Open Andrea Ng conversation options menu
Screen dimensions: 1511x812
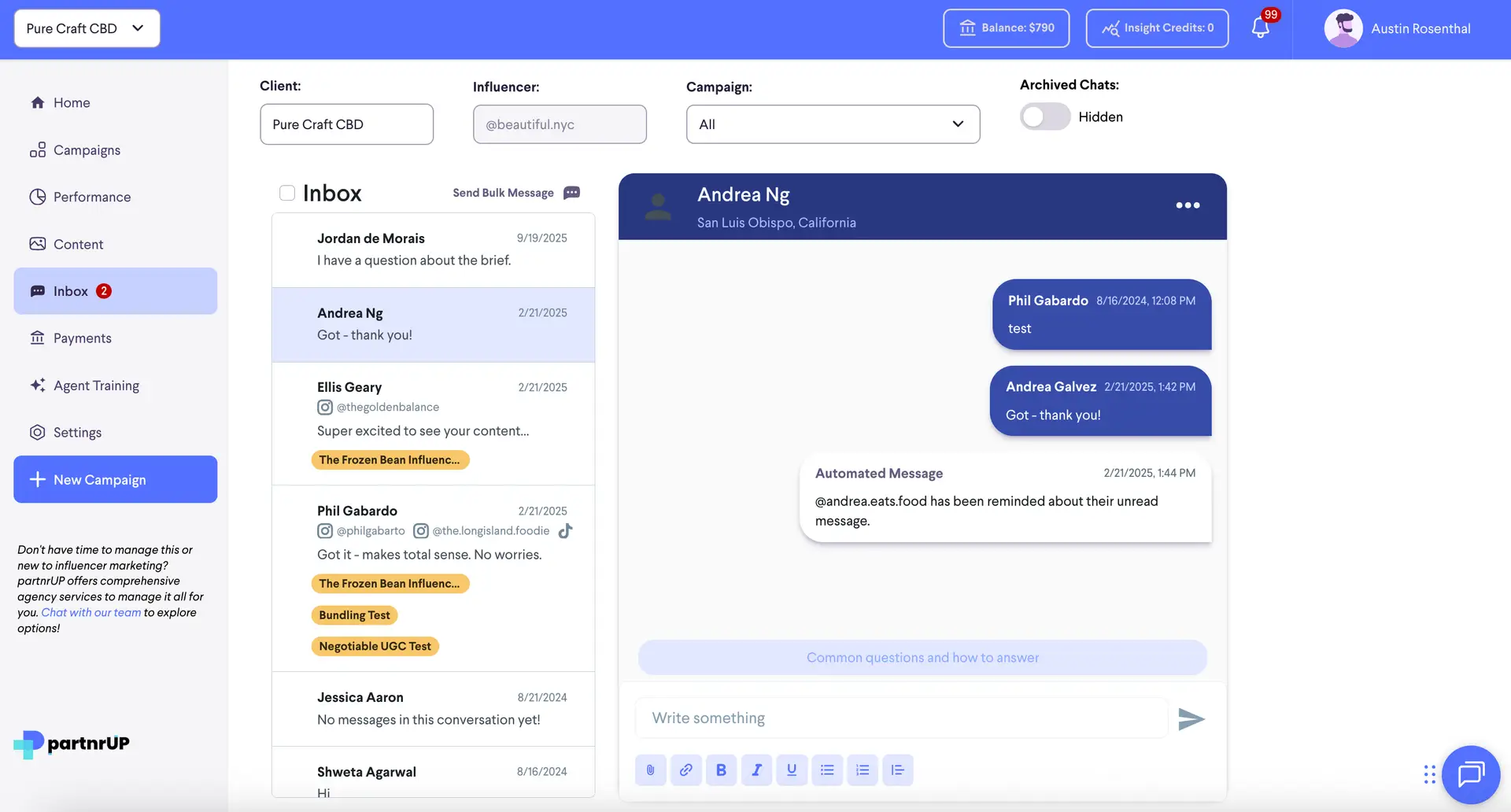tap(1188, 205)
